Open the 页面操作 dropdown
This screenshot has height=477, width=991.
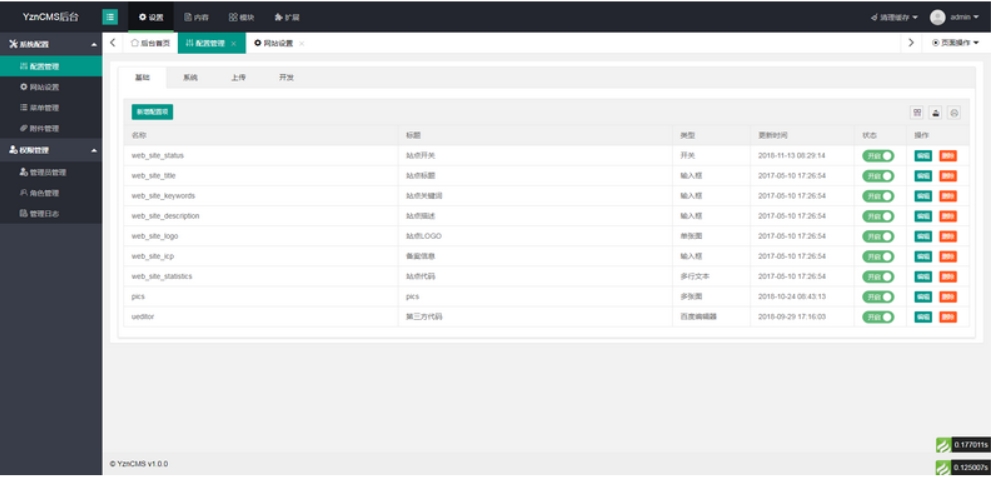coord(955,43)
